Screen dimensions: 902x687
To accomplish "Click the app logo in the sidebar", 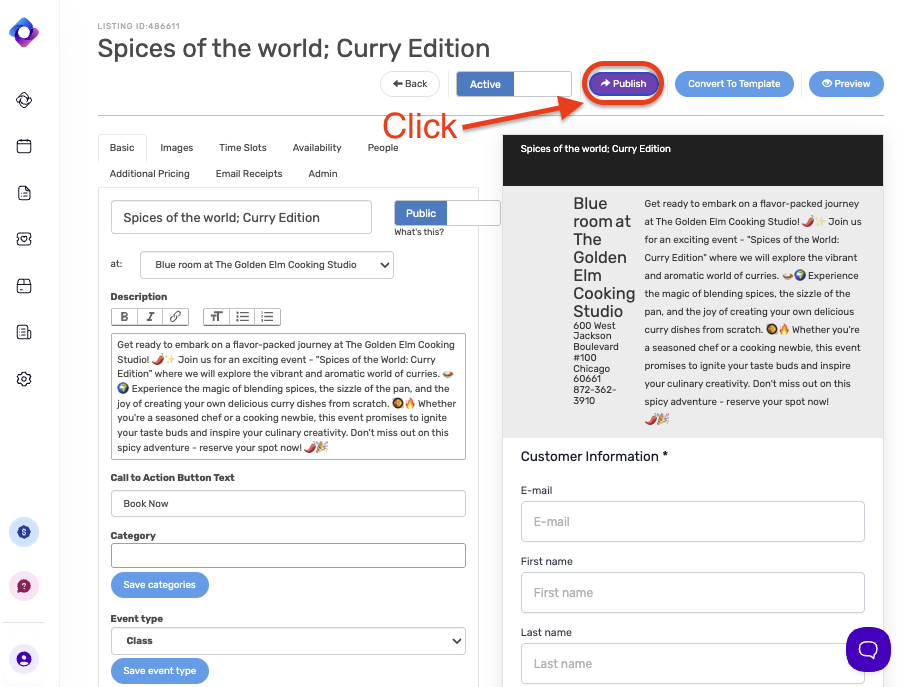I will pyautogui.click(x=24, y=33).
